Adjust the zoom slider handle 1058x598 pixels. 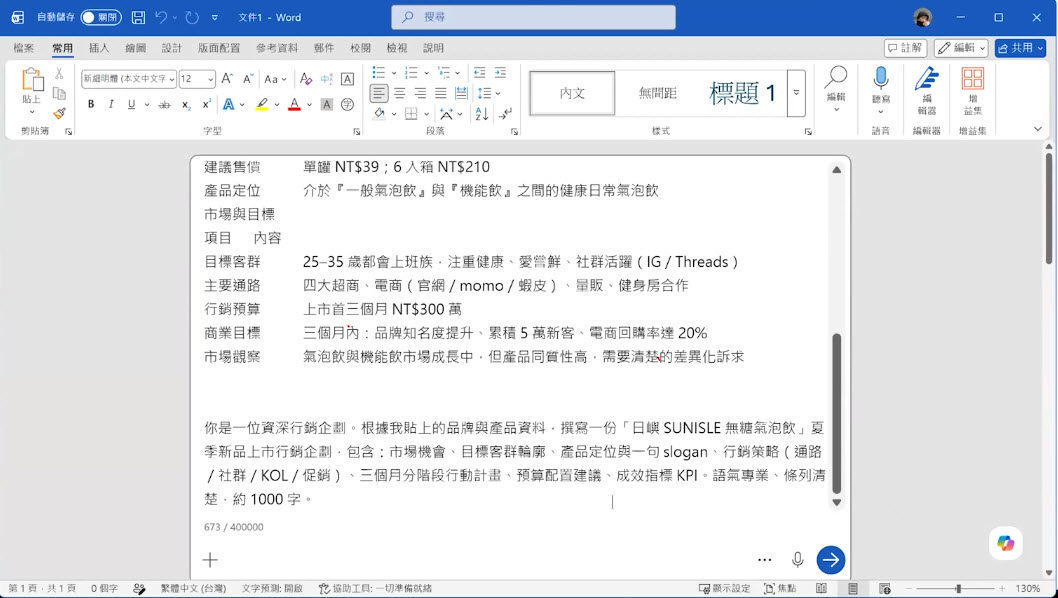click(958, 589)
